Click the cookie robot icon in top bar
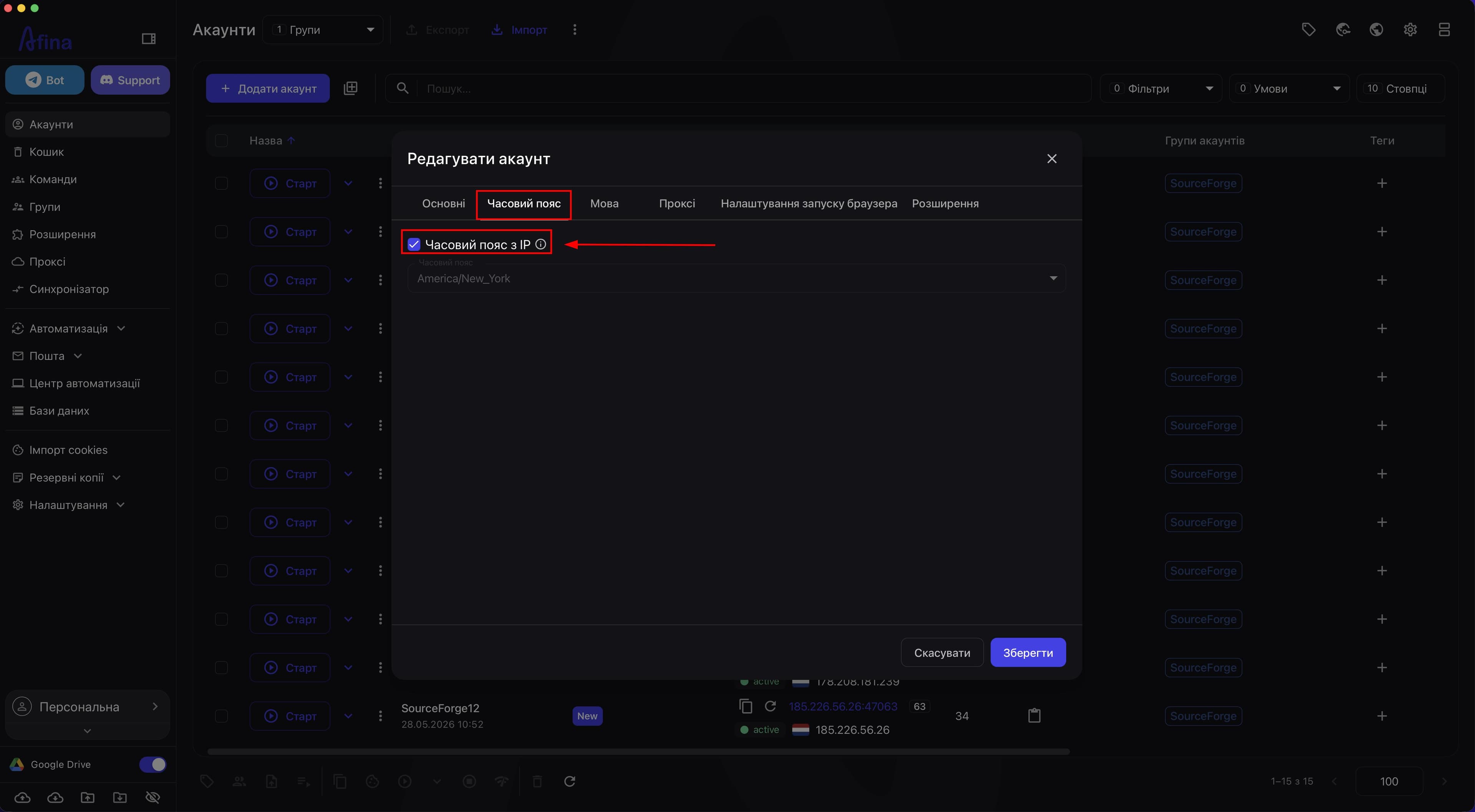 coord(1343,30)
